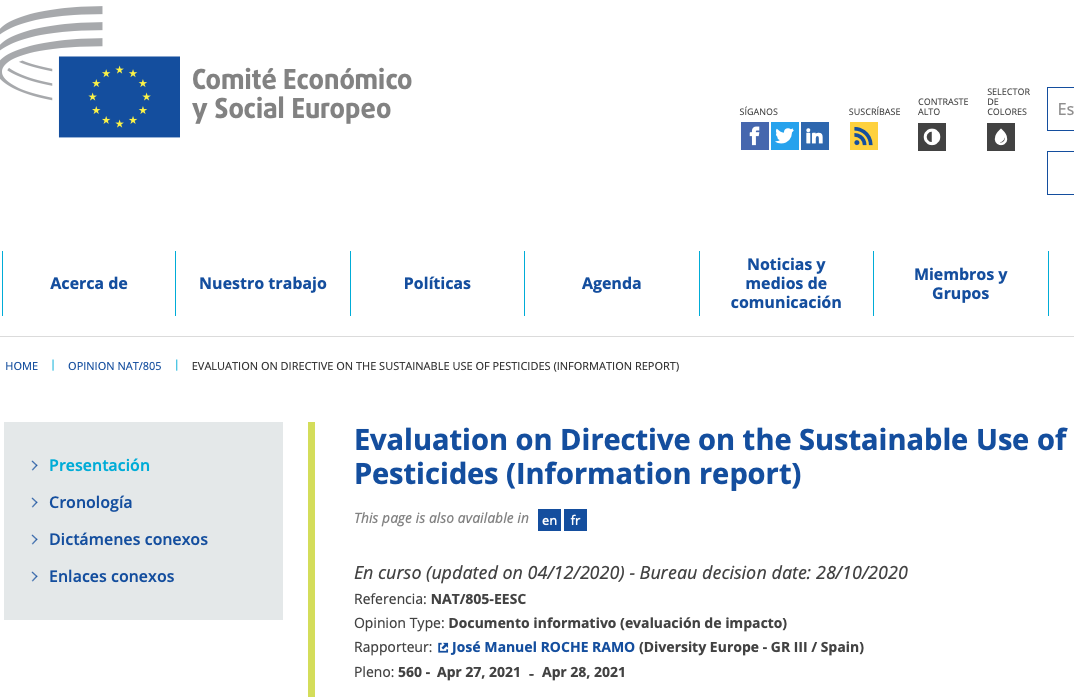Open the Twitter social icon
Image resolution: width=1074 pixels, height=697 pixels.
[x=785, y=136]
